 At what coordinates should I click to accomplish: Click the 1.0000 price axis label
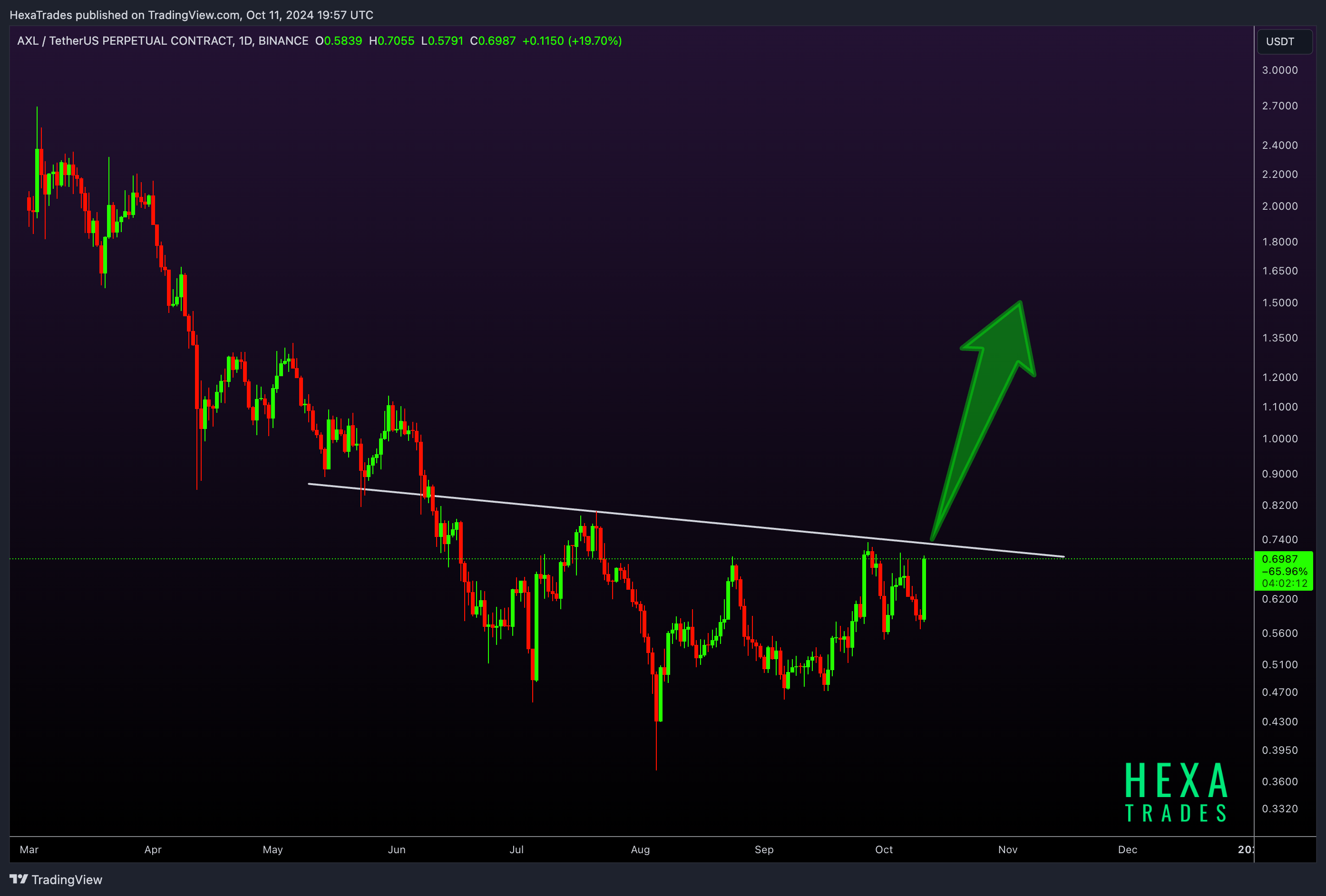point(1279,439)
